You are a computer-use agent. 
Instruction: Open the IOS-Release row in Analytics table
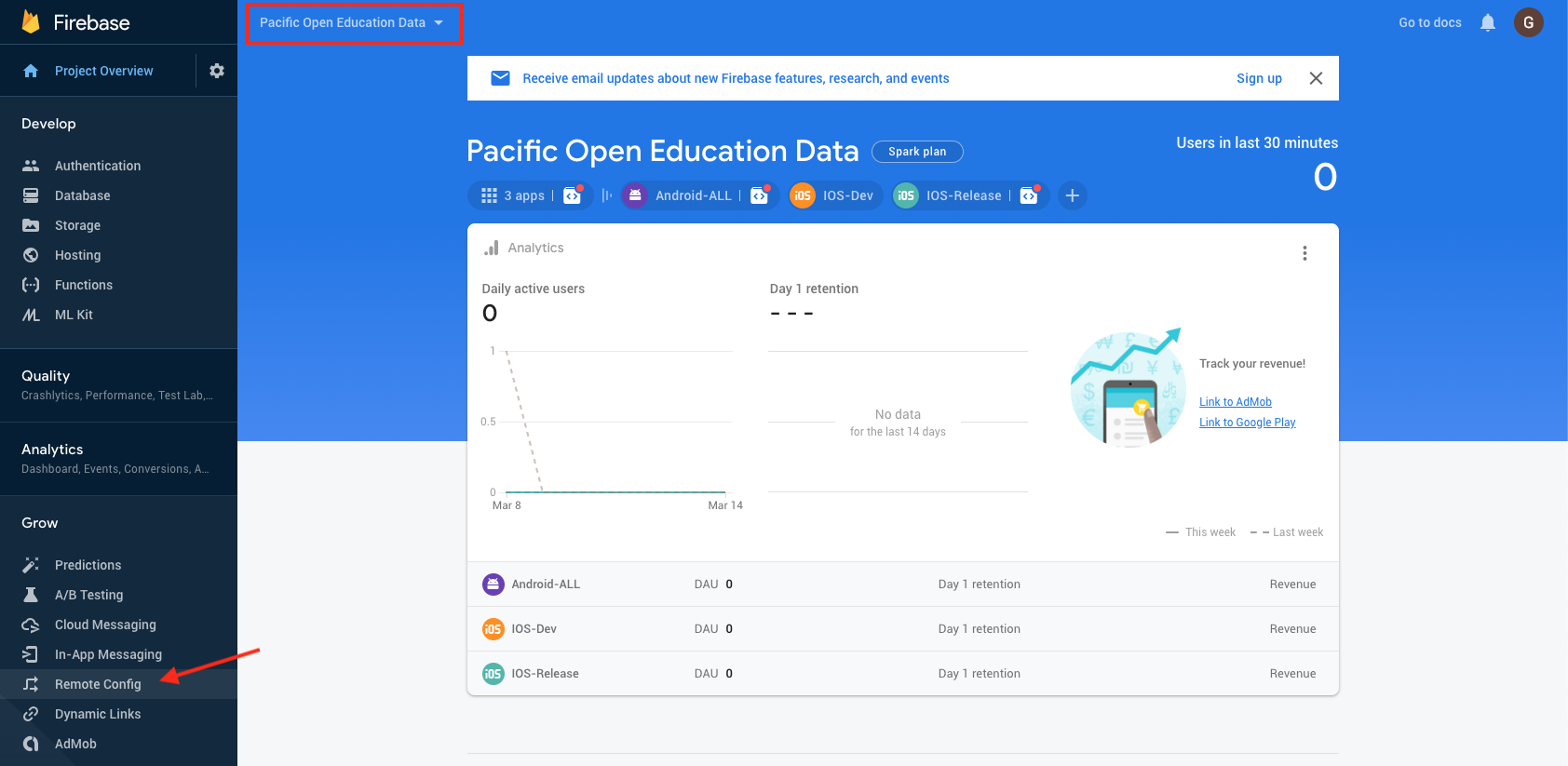545,674
